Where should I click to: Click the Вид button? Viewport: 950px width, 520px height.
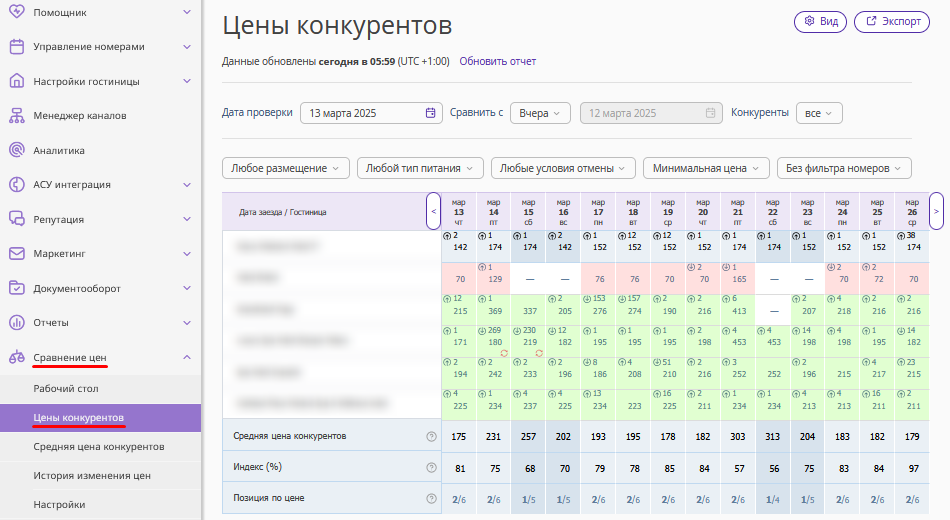pyautogui.click(x=820, y=21)
